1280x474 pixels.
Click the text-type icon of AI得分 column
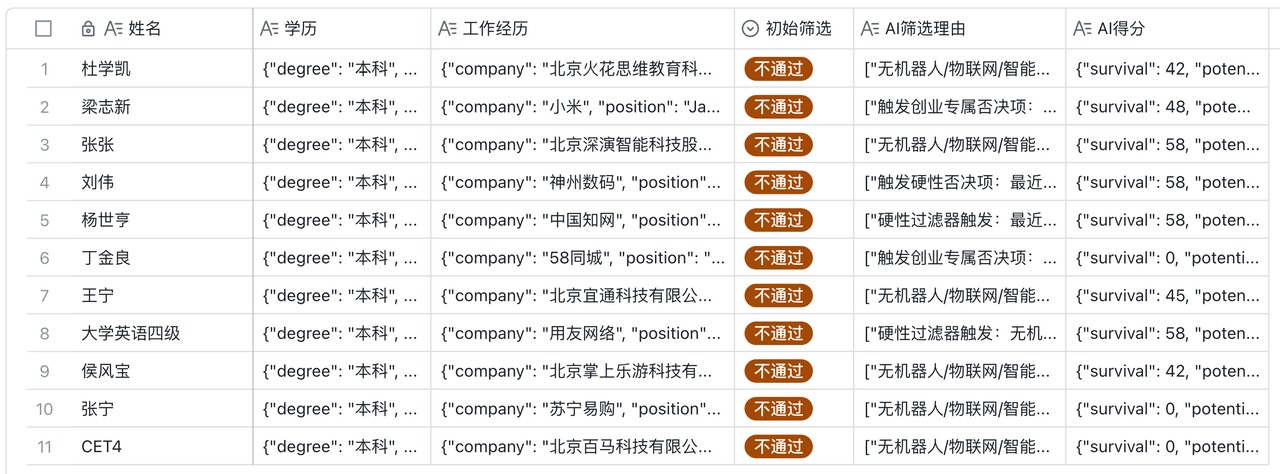pos(1082,29)
